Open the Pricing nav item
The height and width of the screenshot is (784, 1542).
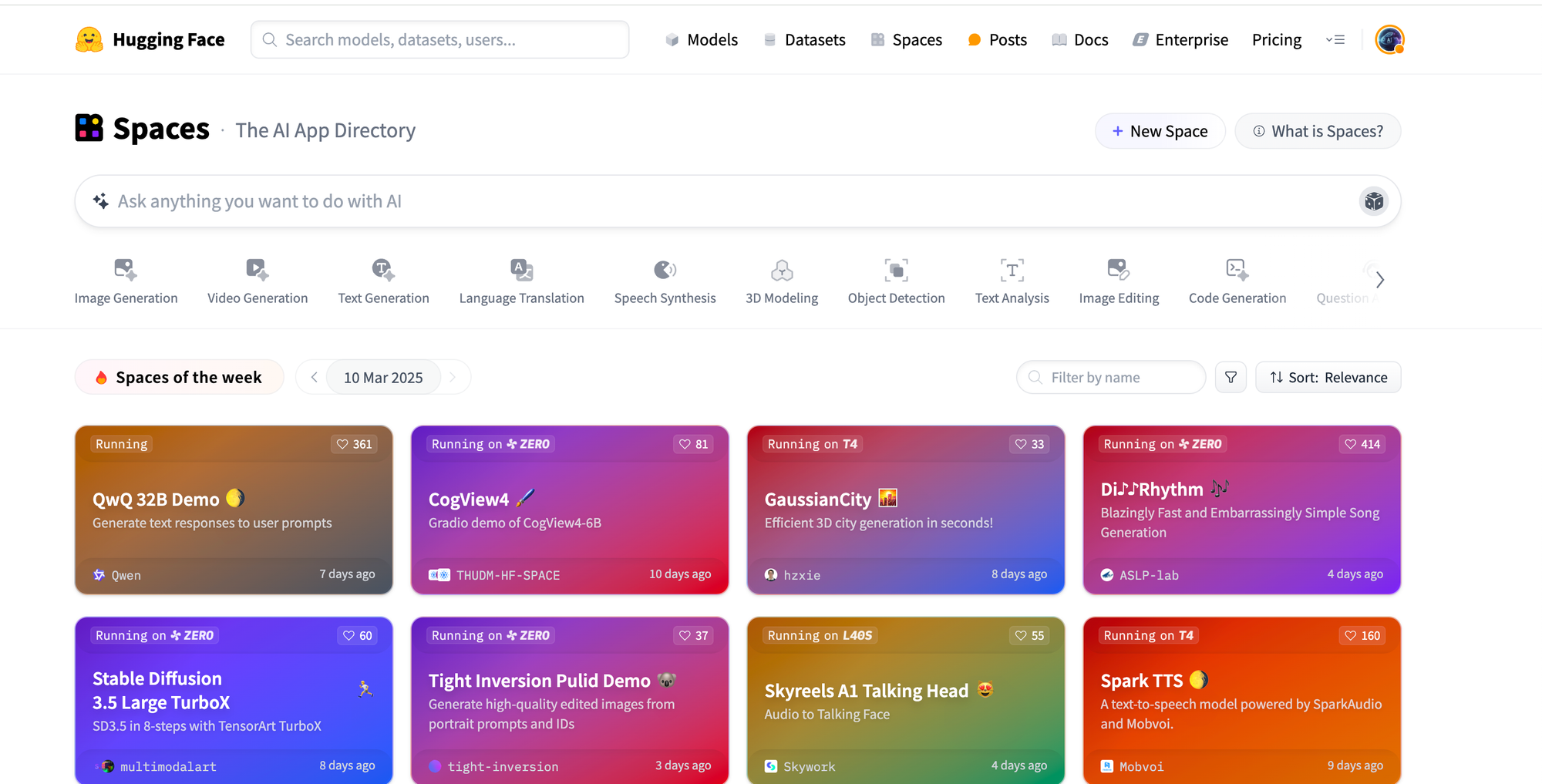click(1277, 39)
